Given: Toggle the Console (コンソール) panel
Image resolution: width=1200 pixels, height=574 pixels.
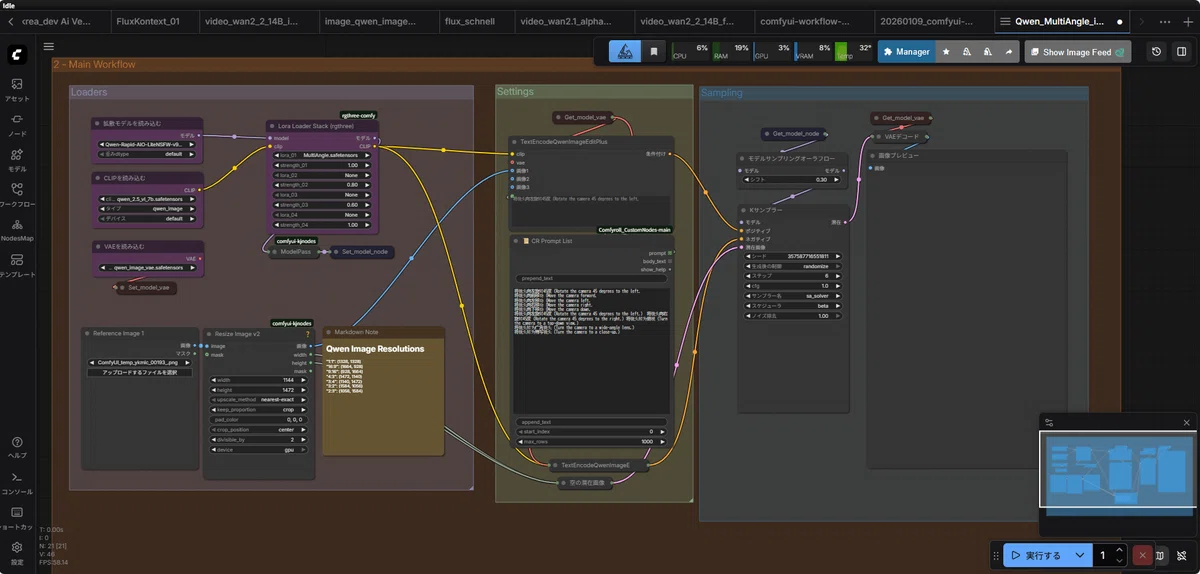Looking at the screenshot, I should pos(16,482).
